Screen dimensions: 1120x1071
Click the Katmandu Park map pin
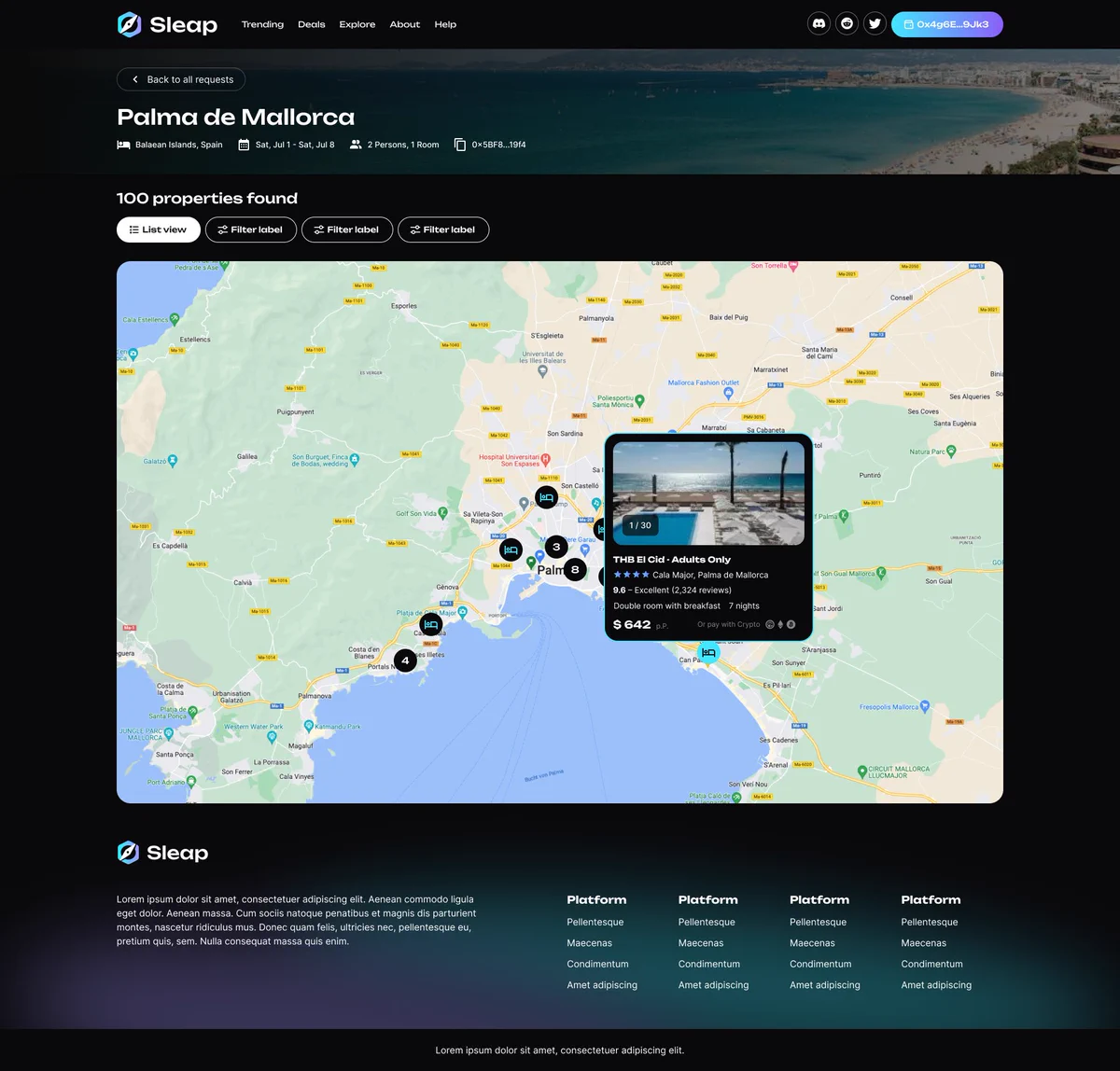309,725
